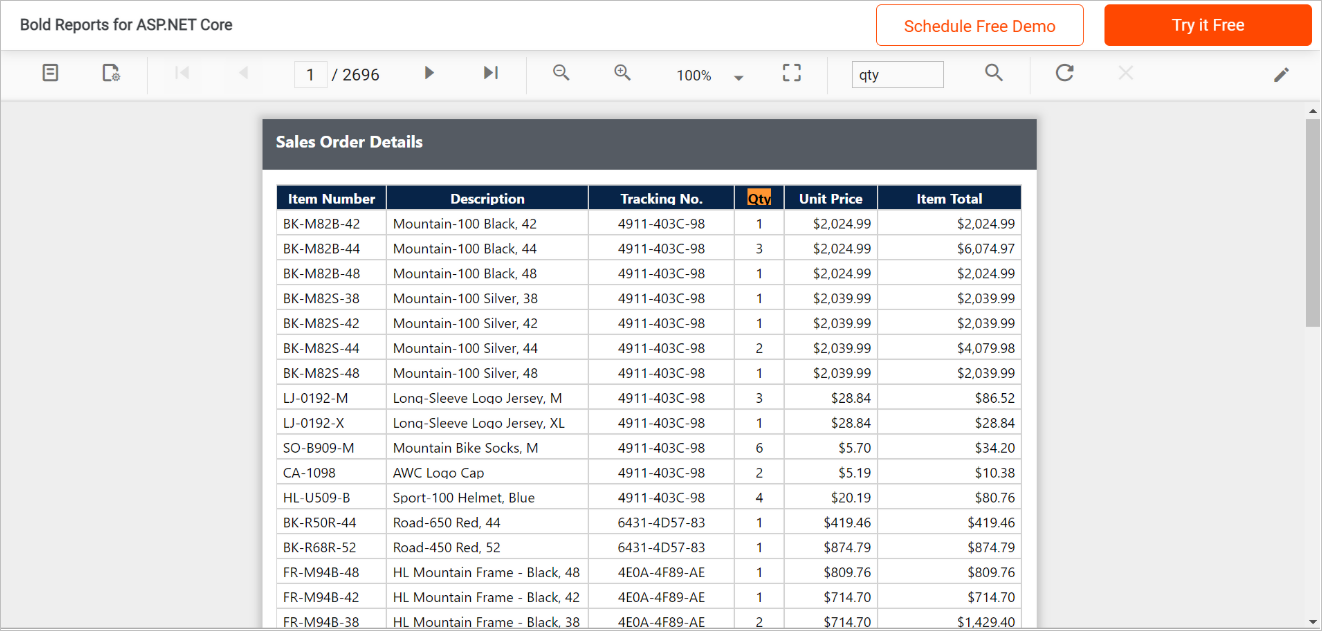Click the Schedule Free Demo button
Viewport: 1322px width, 631px height.
point(979,25)
